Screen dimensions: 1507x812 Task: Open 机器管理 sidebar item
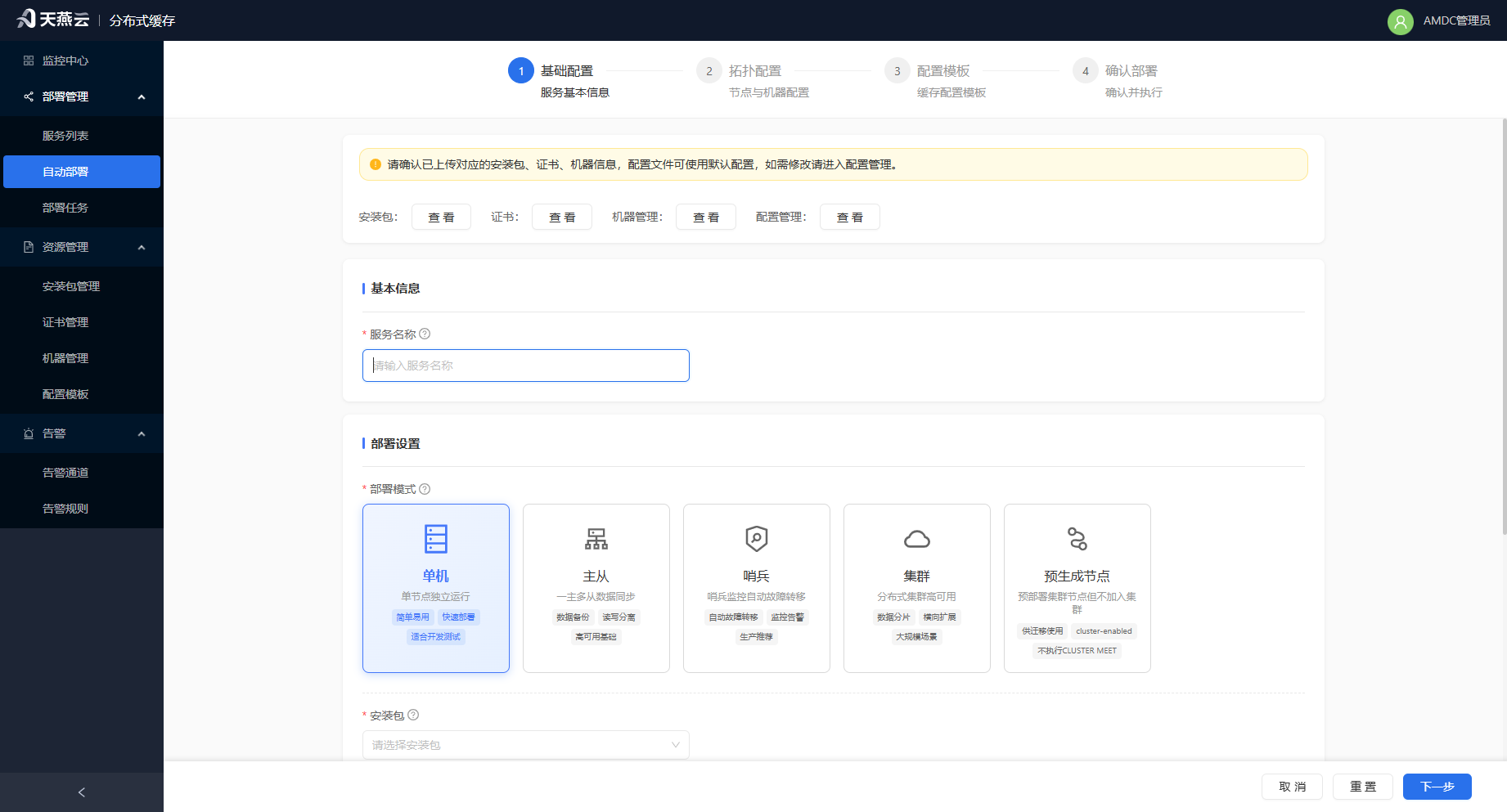(x=82, y=358)
